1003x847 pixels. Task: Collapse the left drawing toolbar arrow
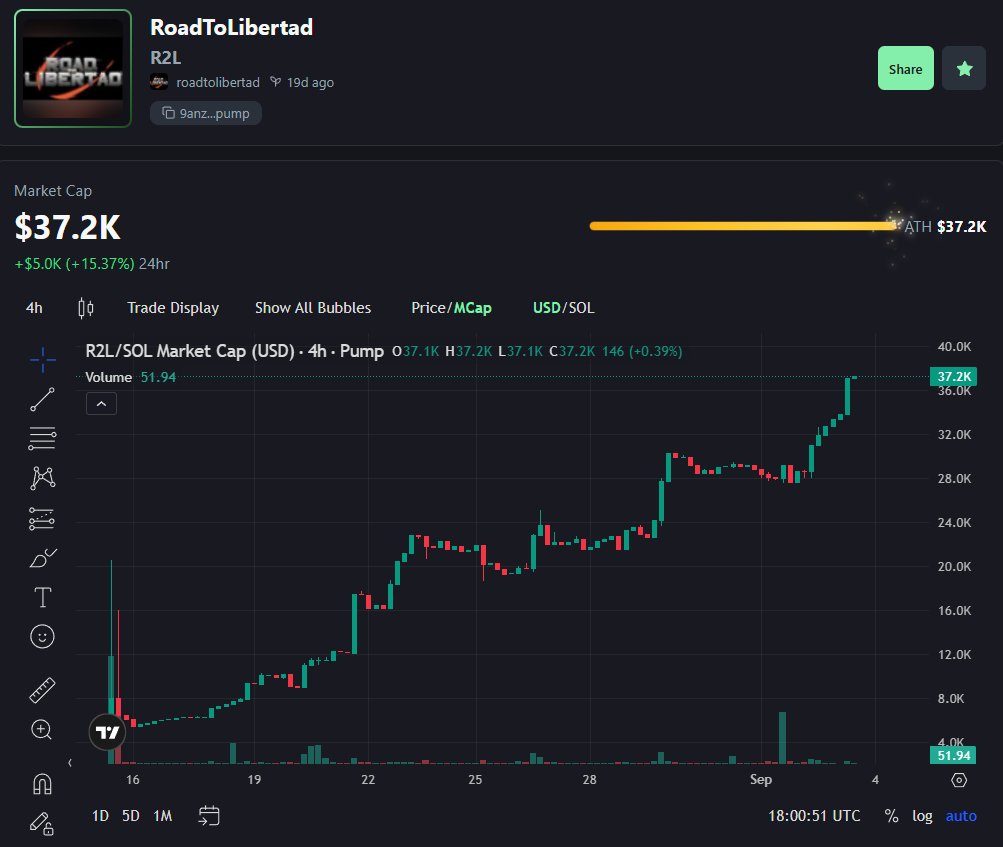coord(70,763)
